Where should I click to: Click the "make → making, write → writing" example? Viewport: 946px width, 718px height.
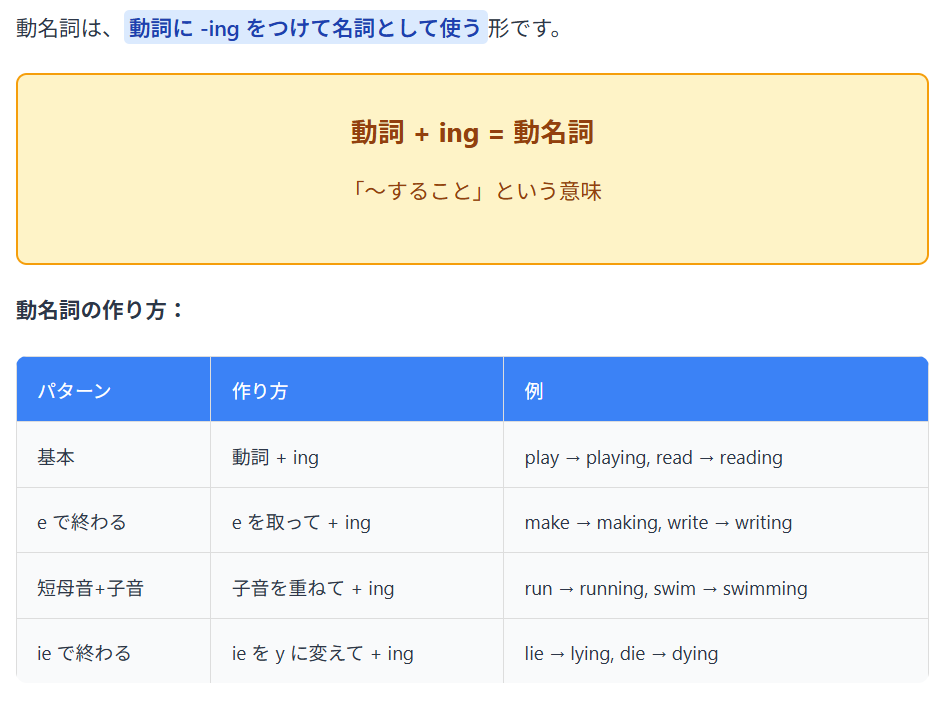point(658,522)
